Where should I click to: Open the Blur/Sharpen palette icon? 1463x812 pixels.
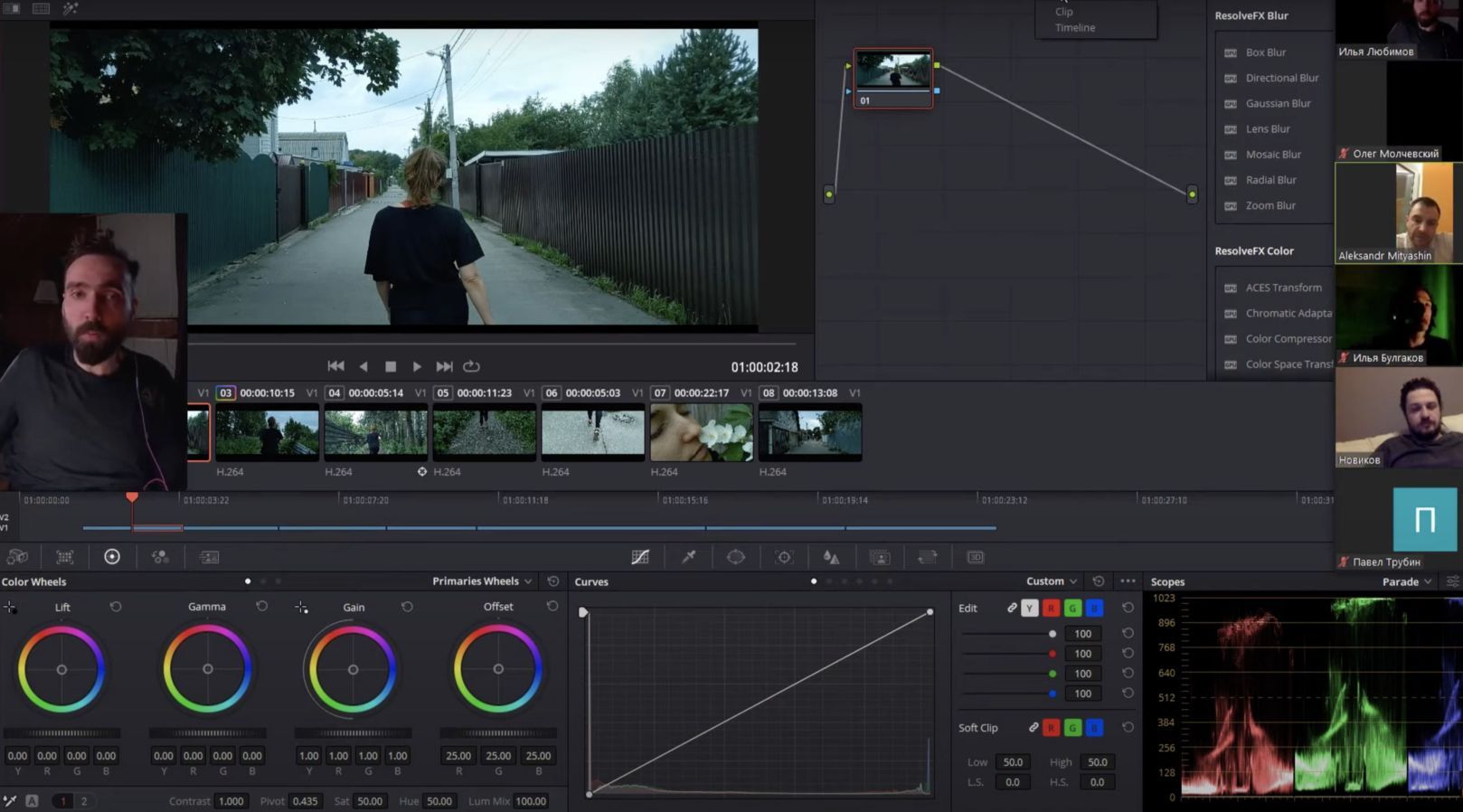pyautogui.click(x=831, y=557)
